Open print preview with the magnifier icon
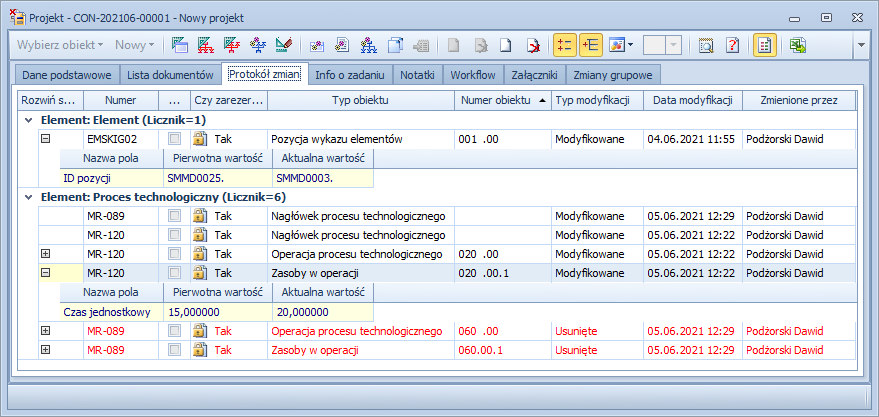 (x=707, y=45)
